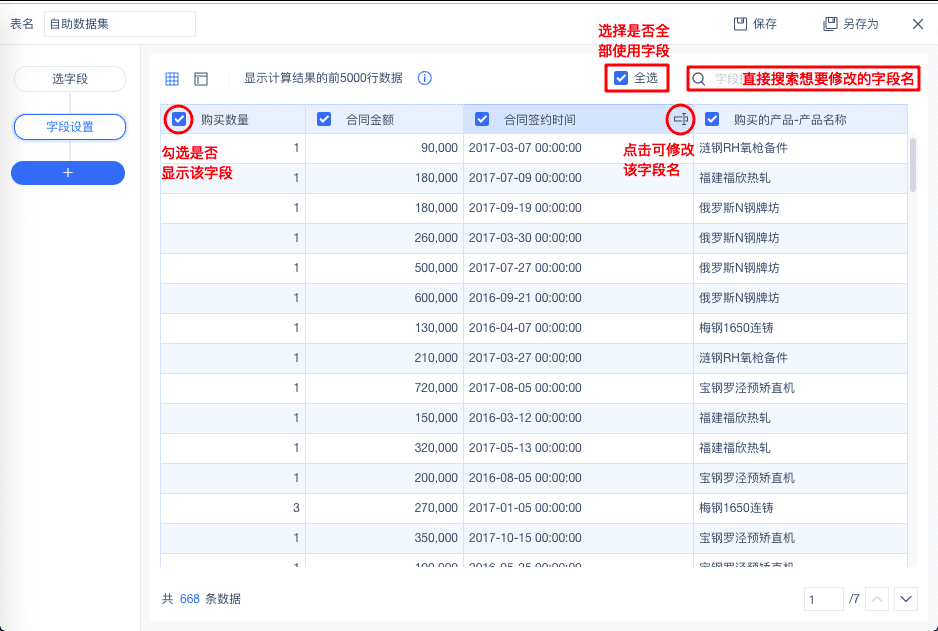Go to next page arrow
This screenshot has height=631, width=938.
[x=906, y=599]
